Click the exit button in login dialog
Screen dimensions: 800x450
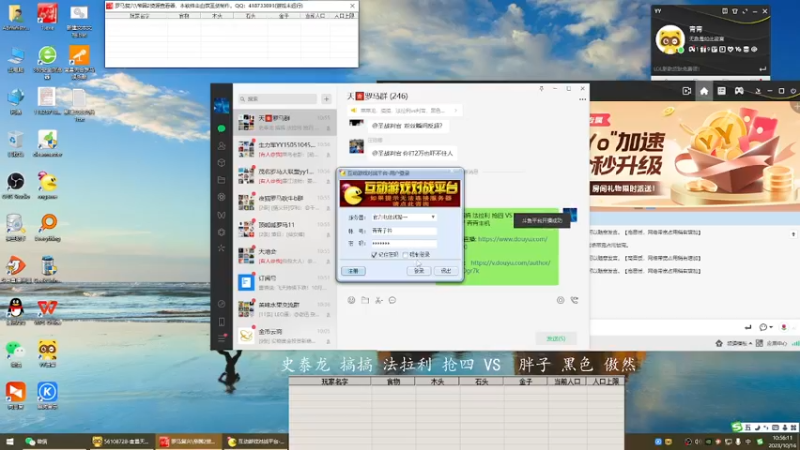446,271
